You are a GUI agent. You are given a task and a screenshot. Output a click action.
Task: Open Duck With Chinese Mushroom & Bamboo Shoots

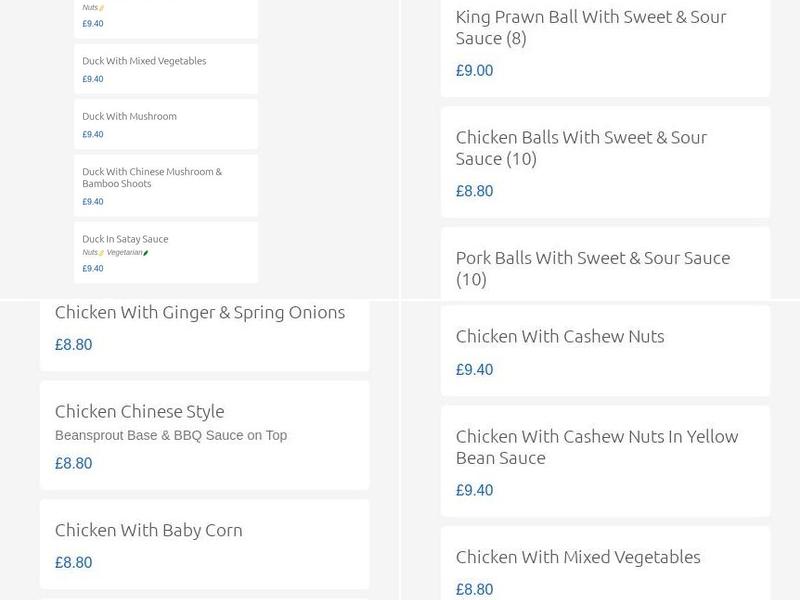point(165,185)
